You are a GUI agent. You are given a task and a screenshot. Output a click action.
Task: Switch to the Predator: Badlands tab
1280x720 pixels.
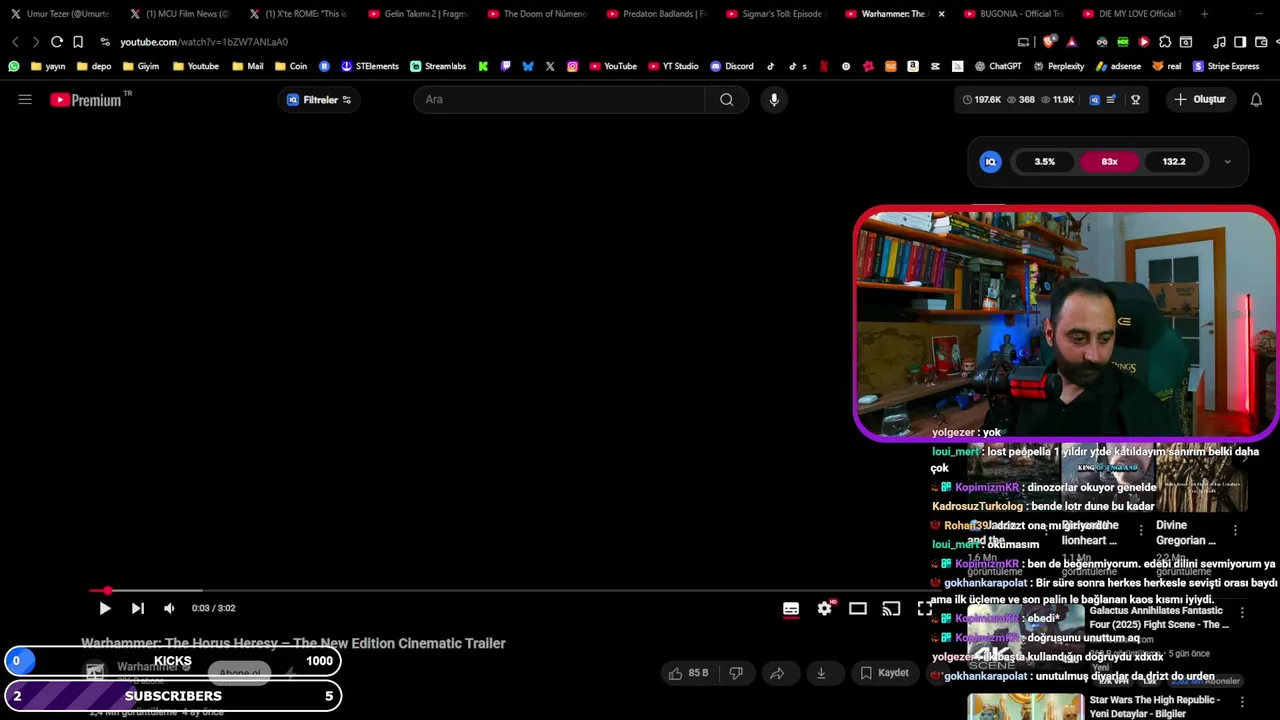(656, 14)
